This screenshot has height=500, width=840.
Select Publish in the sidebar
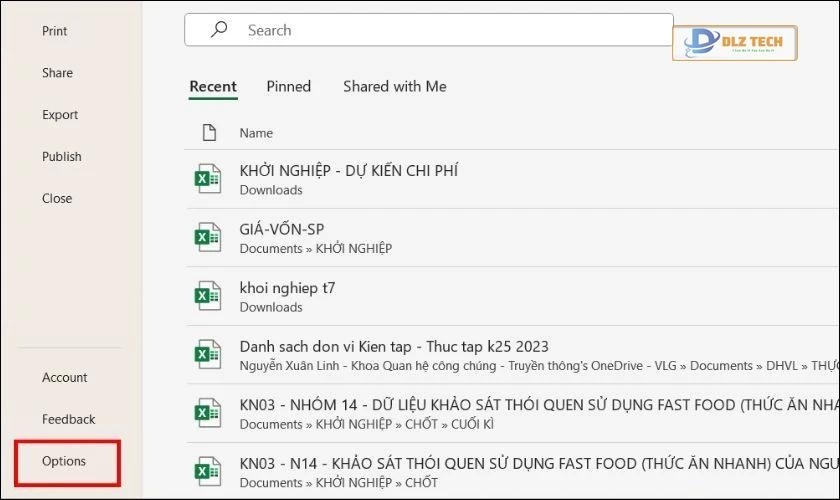pyautogui.click(x=62, y=157)
